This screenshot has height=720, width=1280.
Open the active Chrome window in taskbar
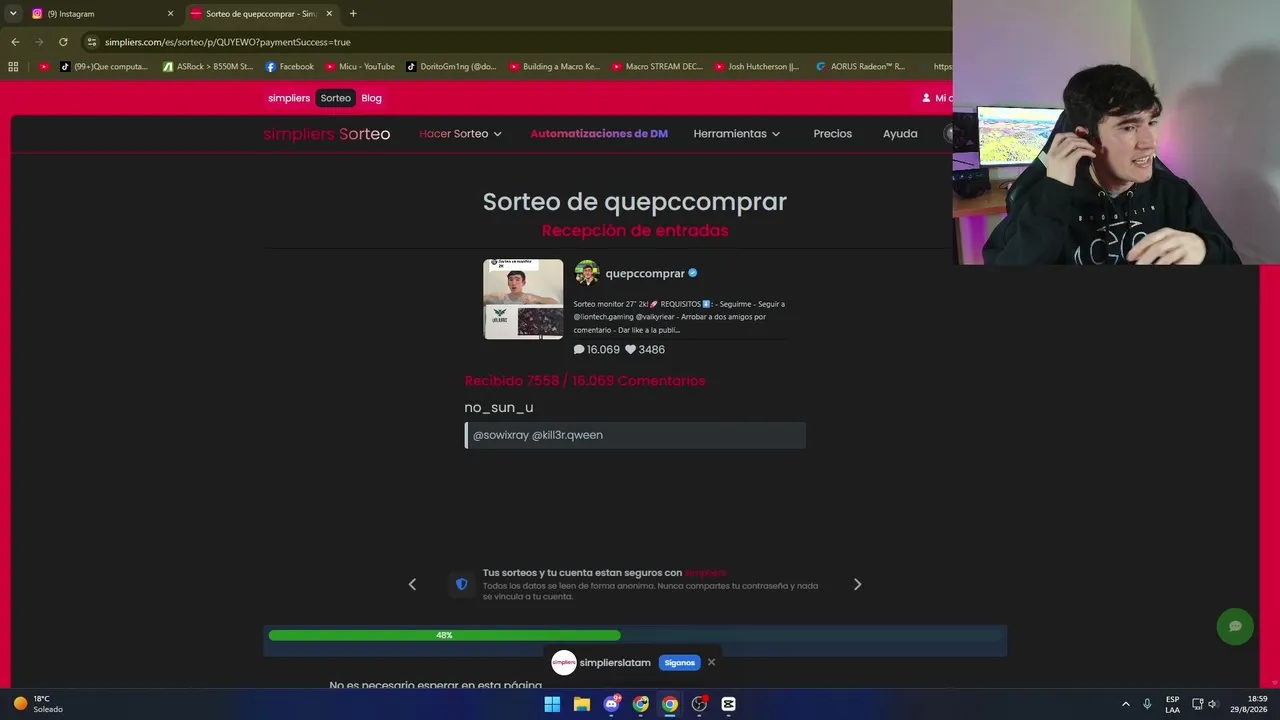pyautogui.click(x=670, y=704)
